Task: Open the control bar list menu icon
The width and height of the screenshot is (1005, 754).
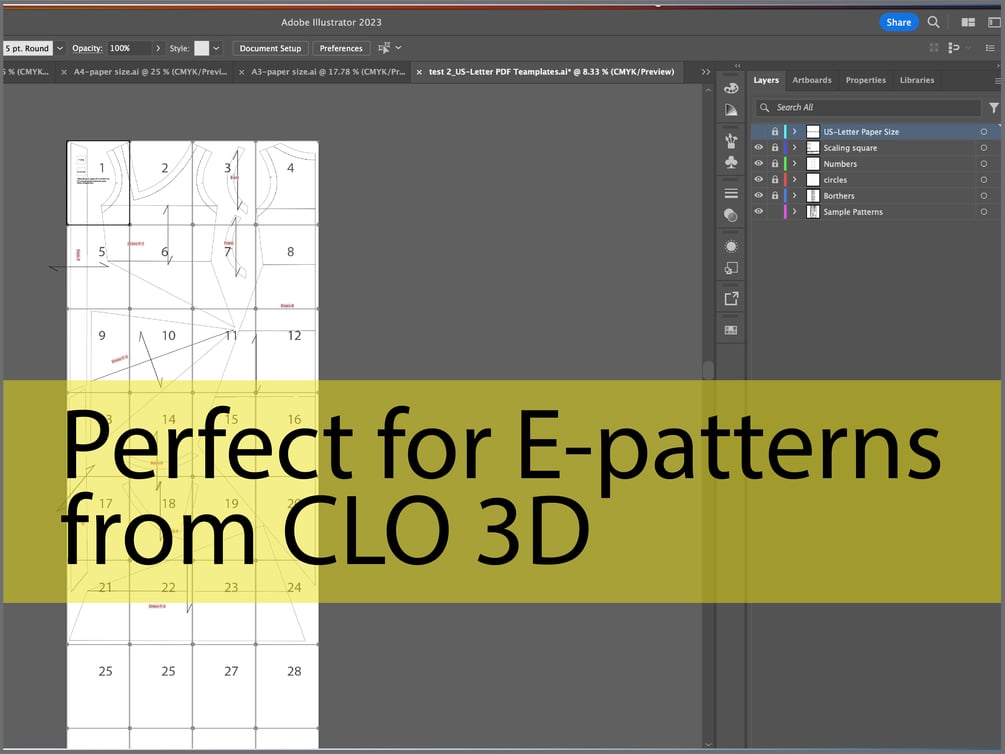Action: [x=990, y=48]
